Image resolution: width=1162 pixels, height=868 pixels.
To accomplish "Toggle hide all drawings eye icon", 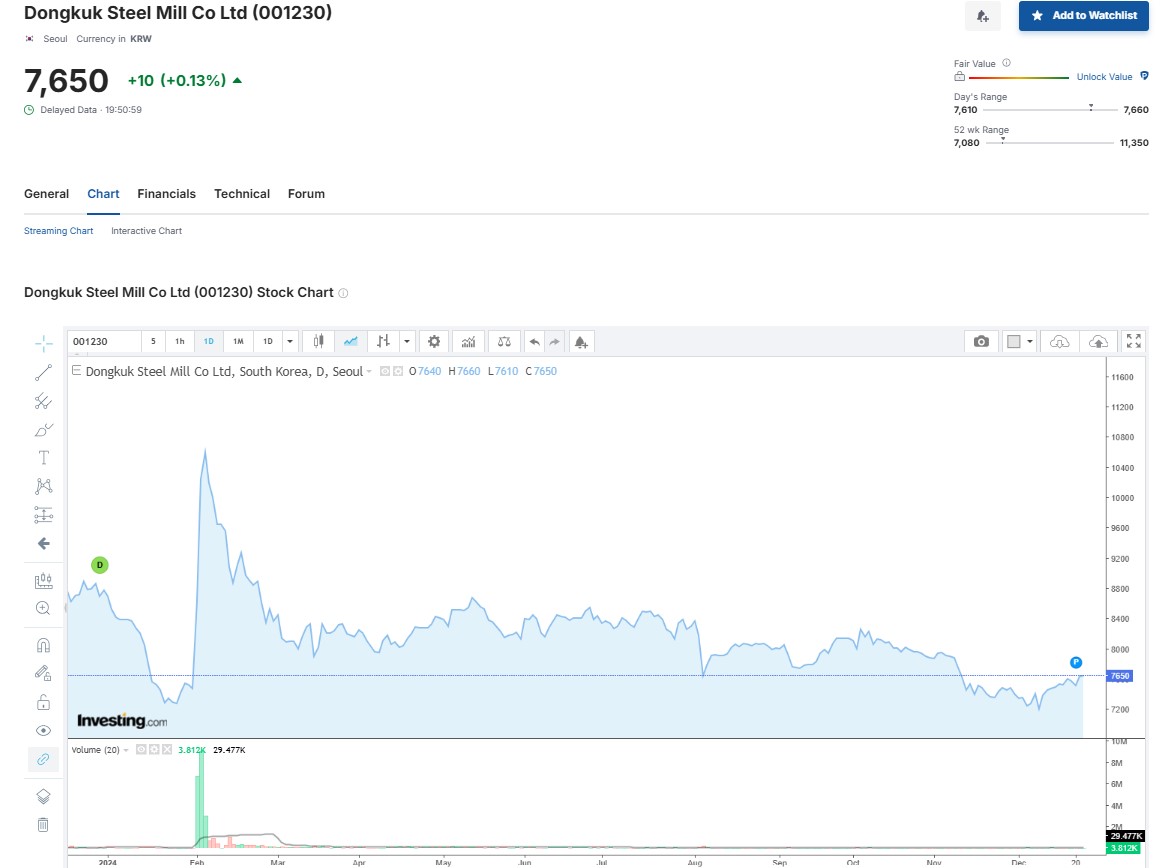I will click(x=43, y=731).
